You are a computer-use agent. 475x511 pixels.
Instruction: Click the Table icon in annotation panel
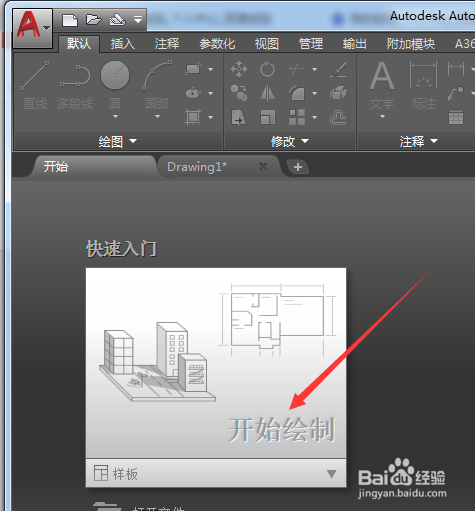point(456,117)
